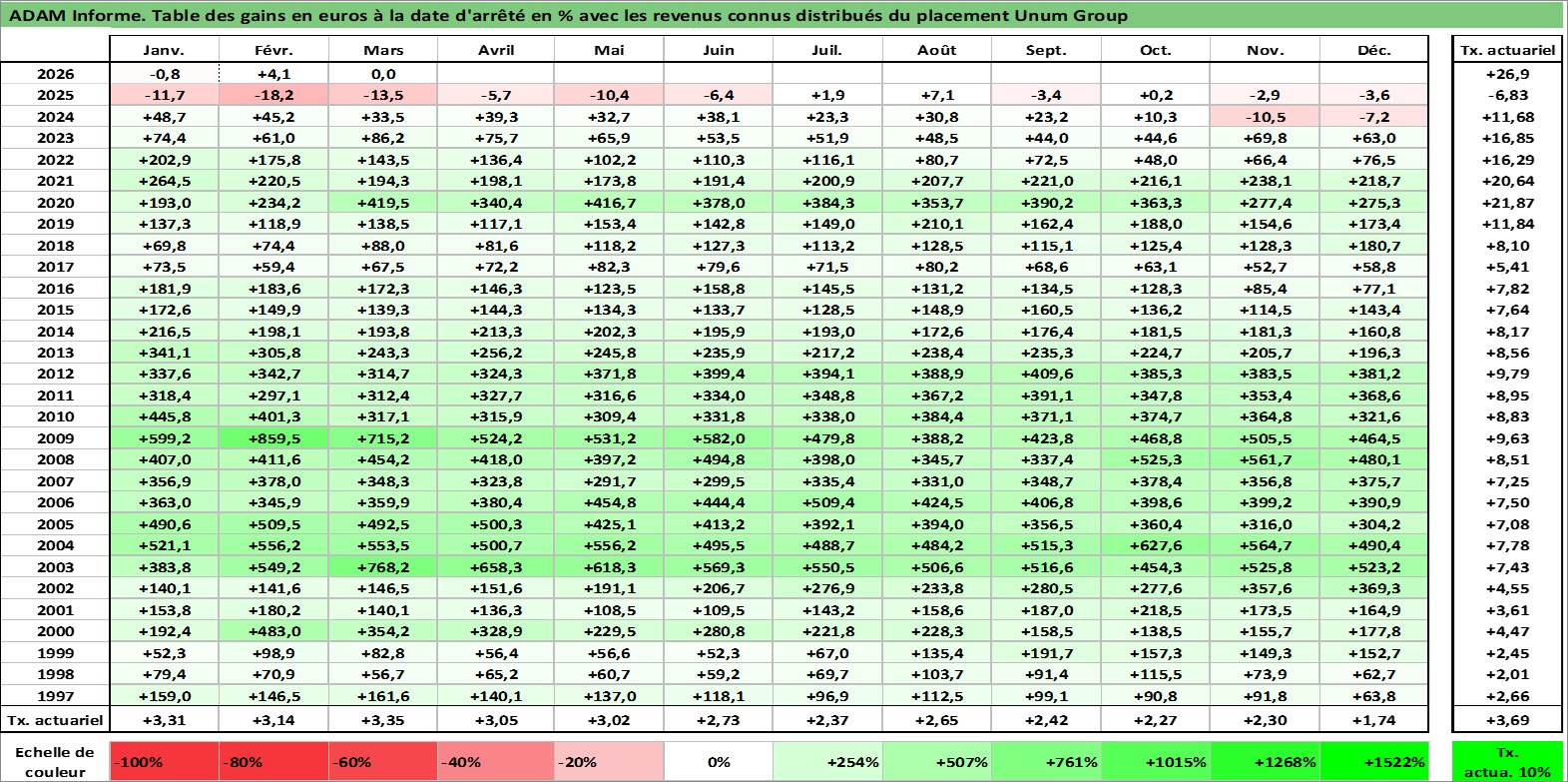Click the -100% red color scale swatch

point(165,761)
